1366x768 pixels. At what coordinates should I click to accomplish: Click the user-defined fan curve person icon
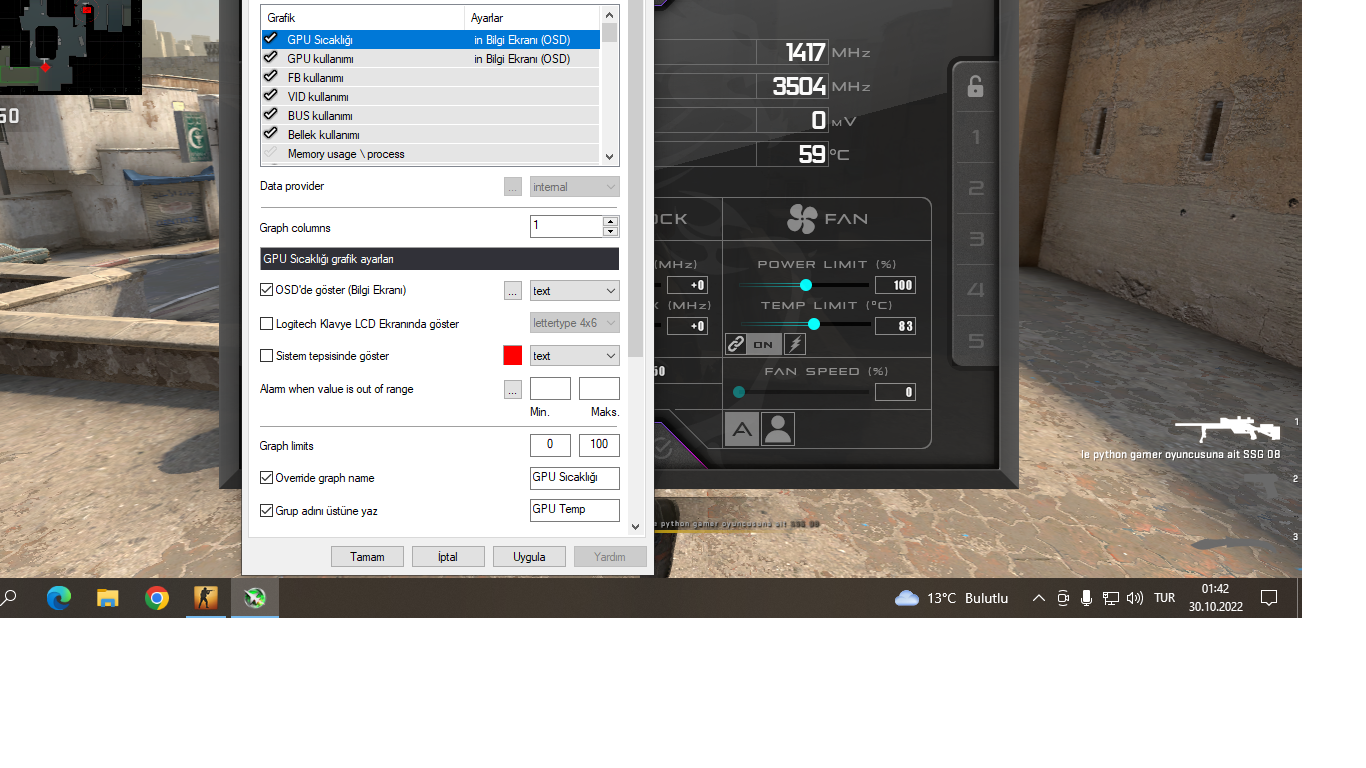click(777, 429)
